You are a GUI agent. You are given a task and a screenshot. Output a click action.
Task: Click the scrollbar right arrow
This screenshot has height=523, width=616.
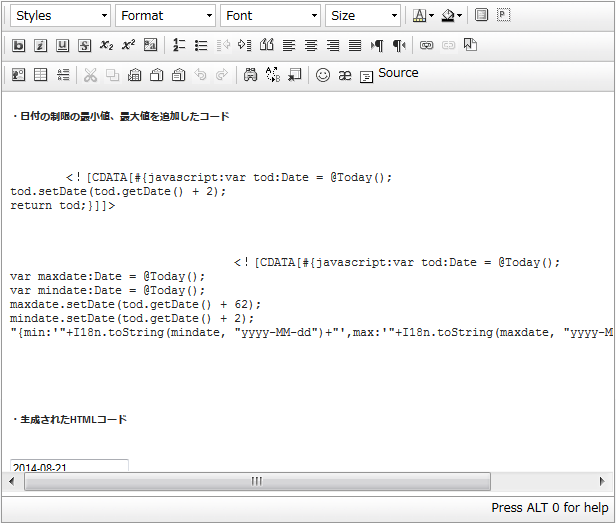(x=602, y=481)
